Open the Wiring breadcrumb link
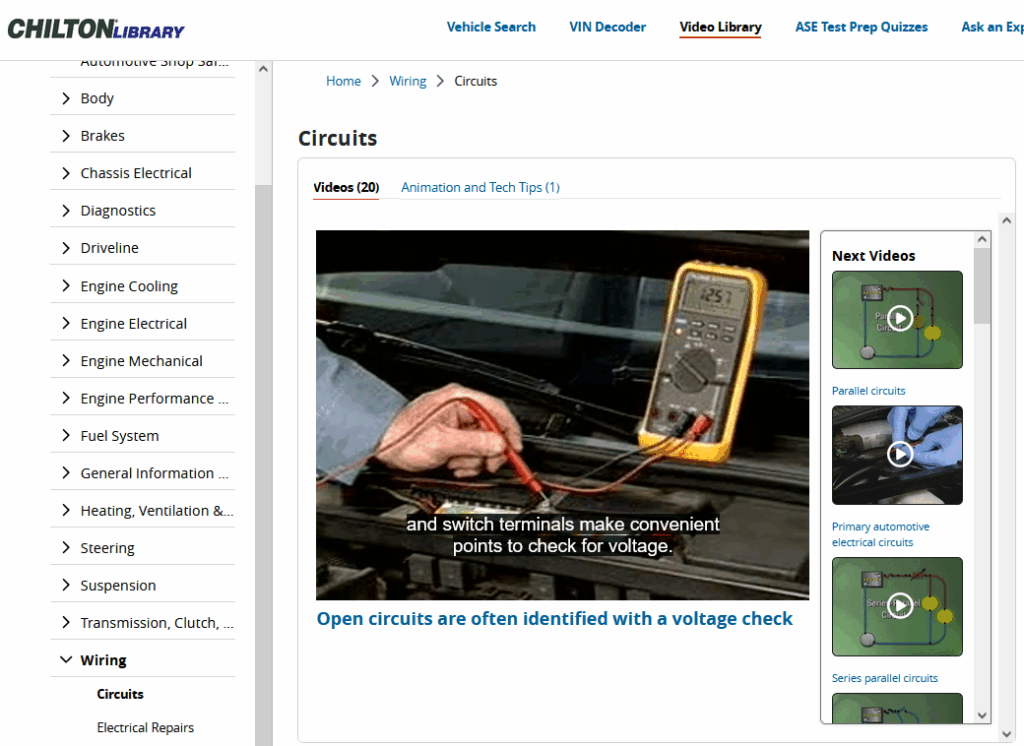The height and width of the screenshot is (746, 1024). pyautogui.click(x=408, y=81)
